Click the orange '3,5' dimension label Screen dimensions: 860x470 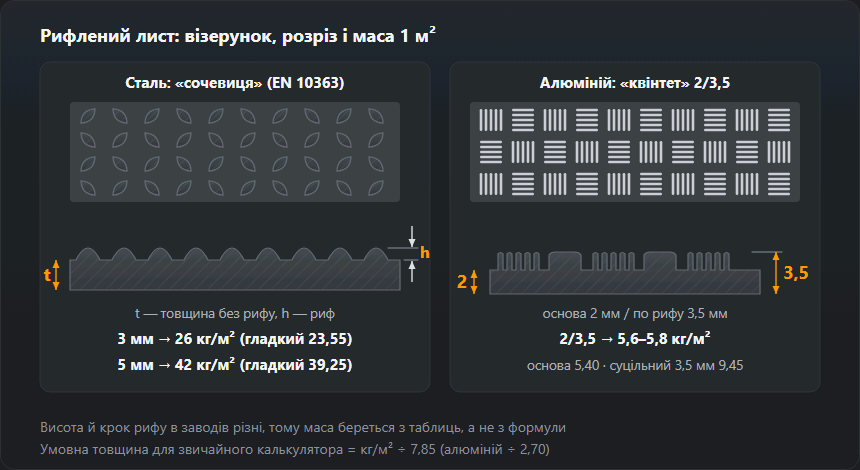796,273
